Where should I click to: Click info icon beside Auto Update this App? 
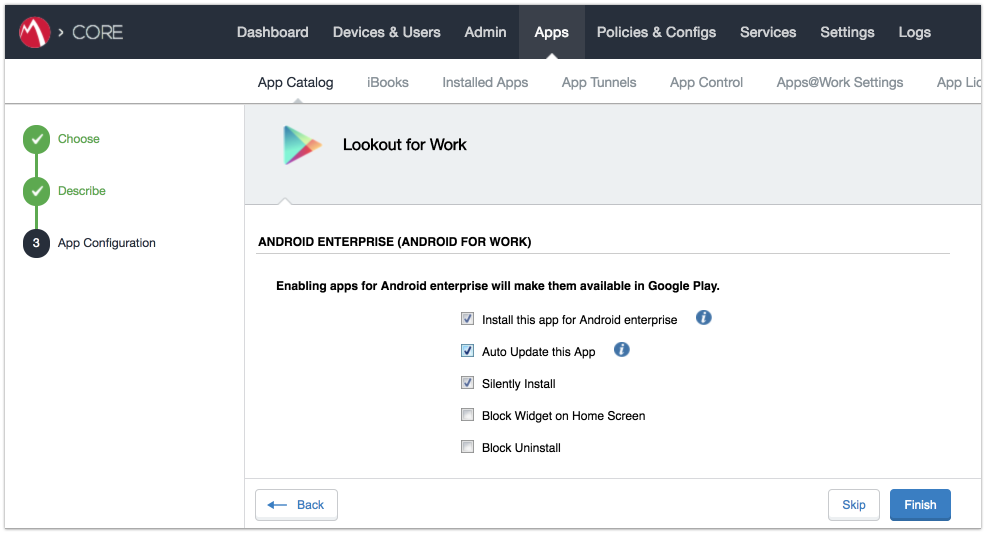coord(621,350)
